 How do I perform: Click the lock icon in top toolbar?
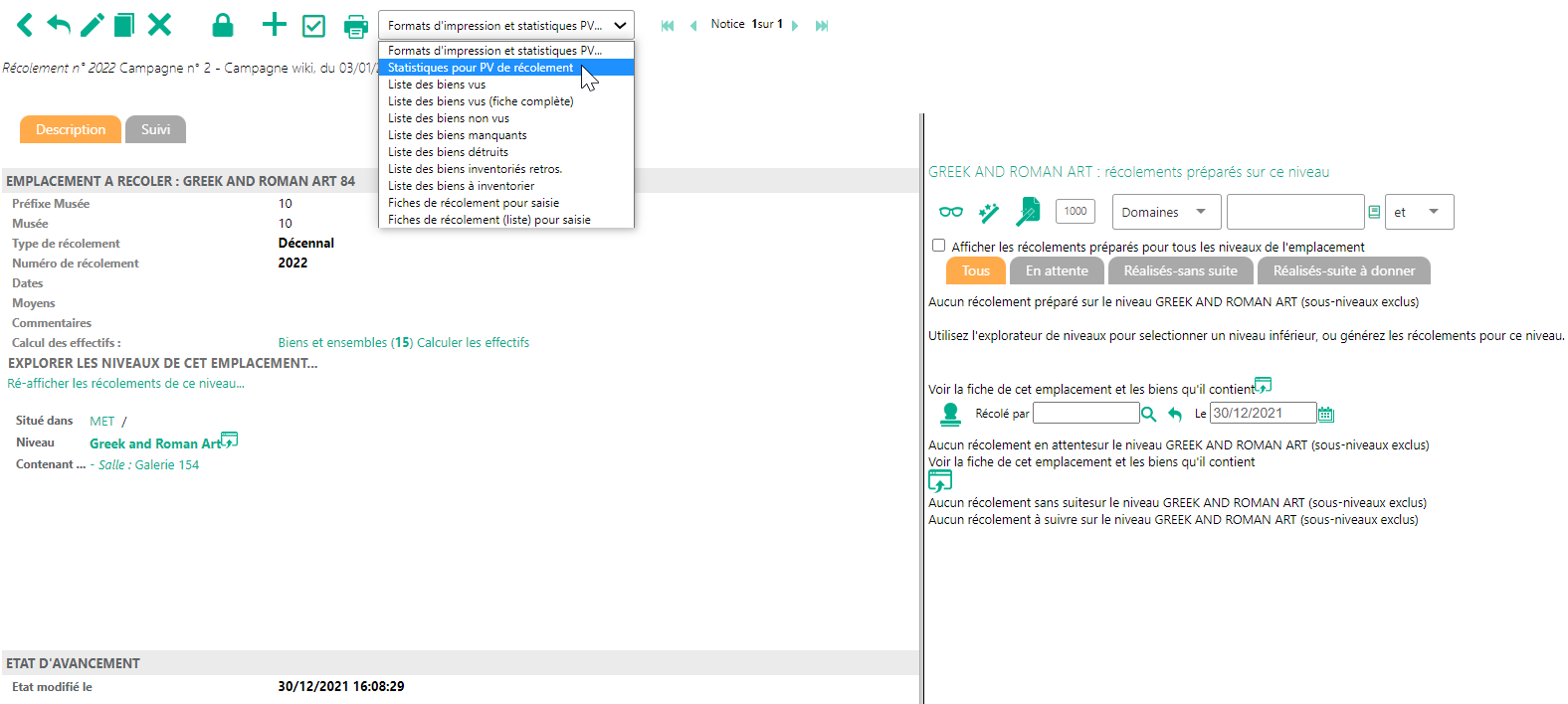click(223, 25)
